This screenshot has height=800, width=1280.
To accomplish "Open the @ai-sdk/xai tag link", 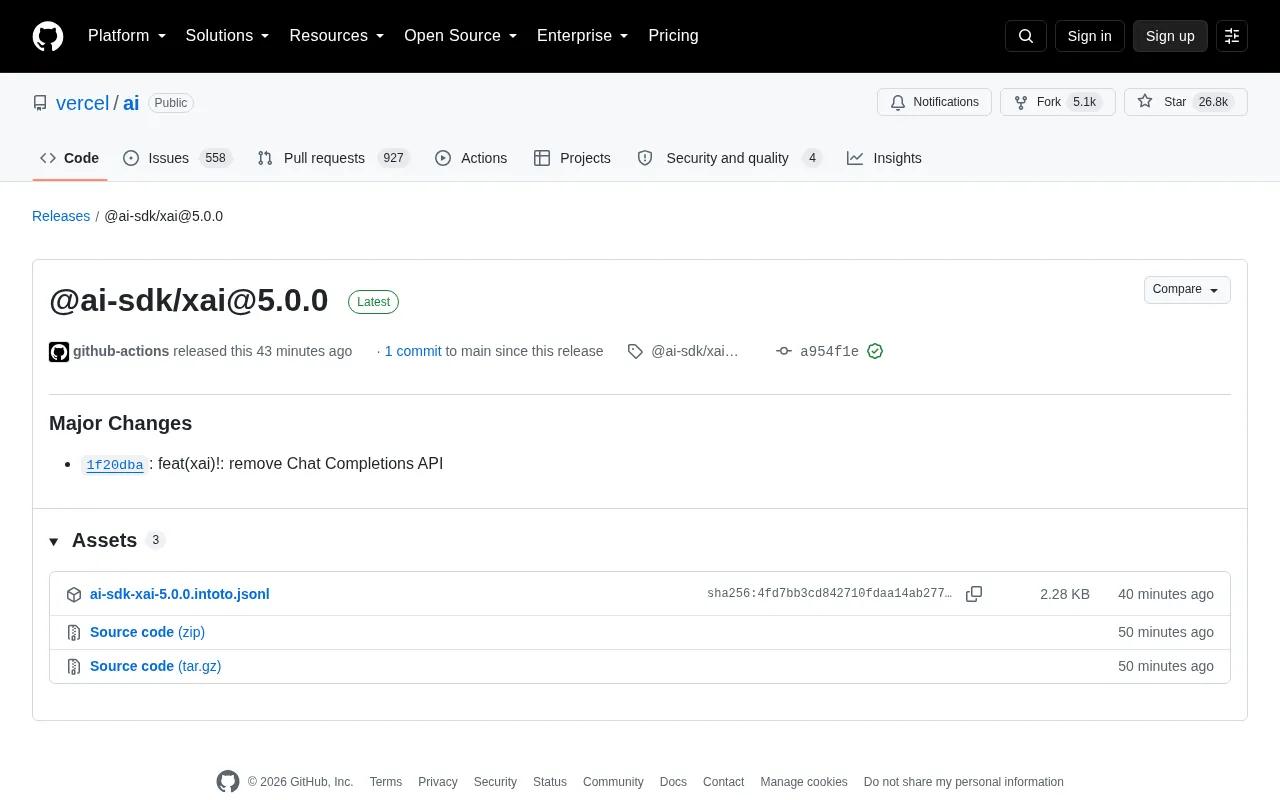I will pos(694,351).
